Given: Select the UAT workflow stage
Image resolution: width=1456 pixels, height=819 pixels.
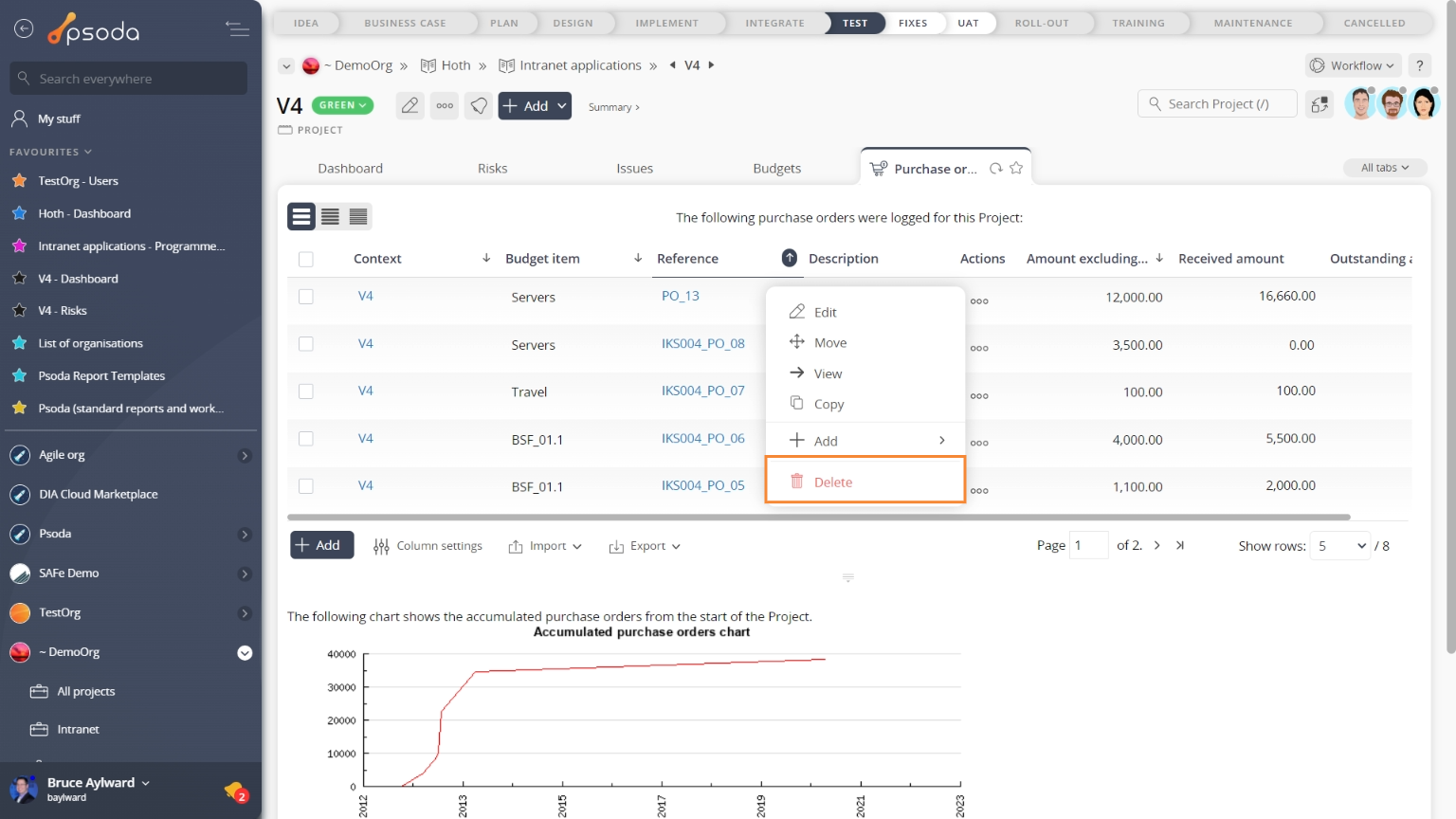Looking at the screenshot, I should (x=968, y=23).
